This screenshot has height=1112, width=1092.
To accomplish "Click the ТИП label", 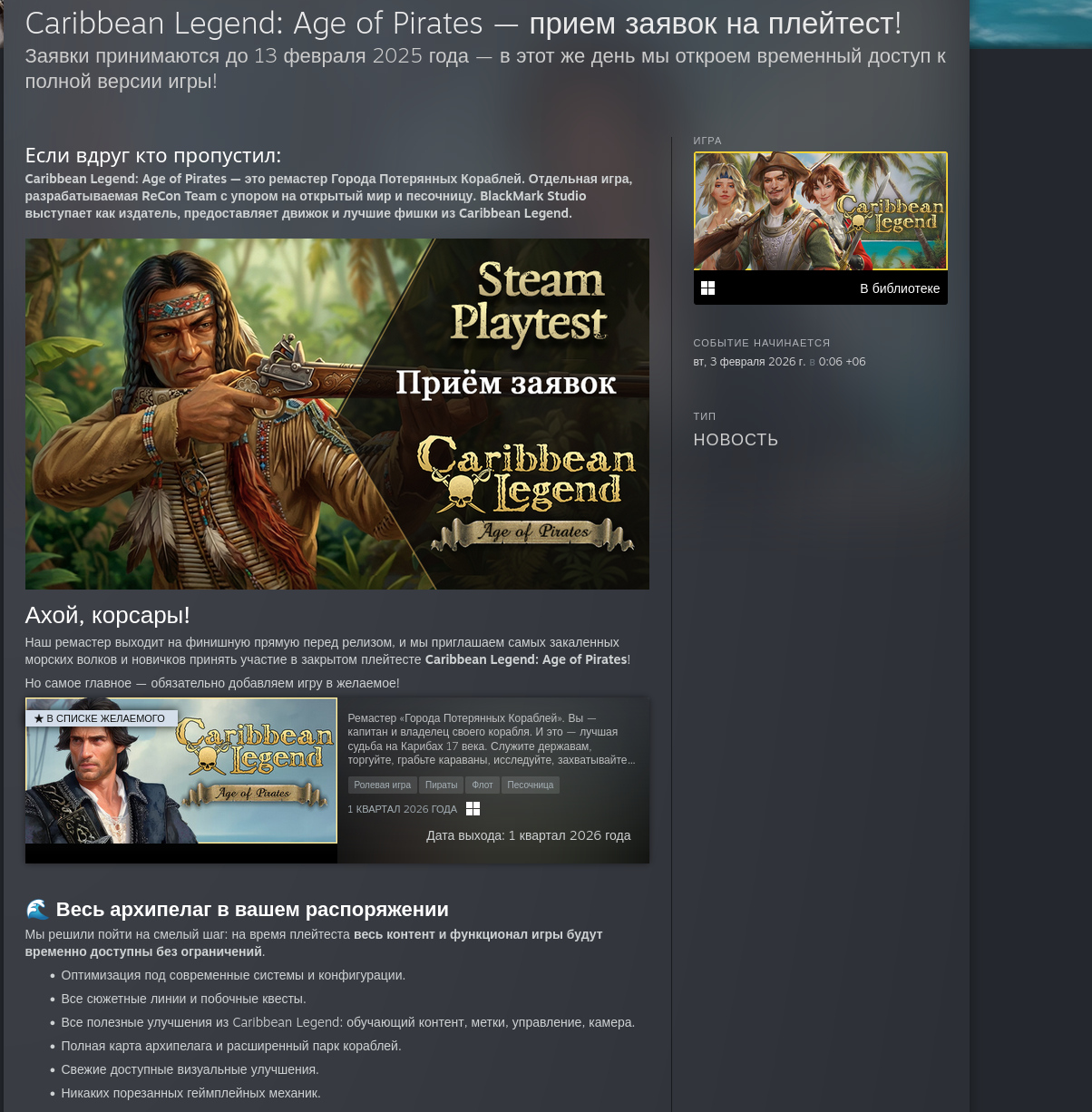I will pyautogui.click(x=705, y=416).
